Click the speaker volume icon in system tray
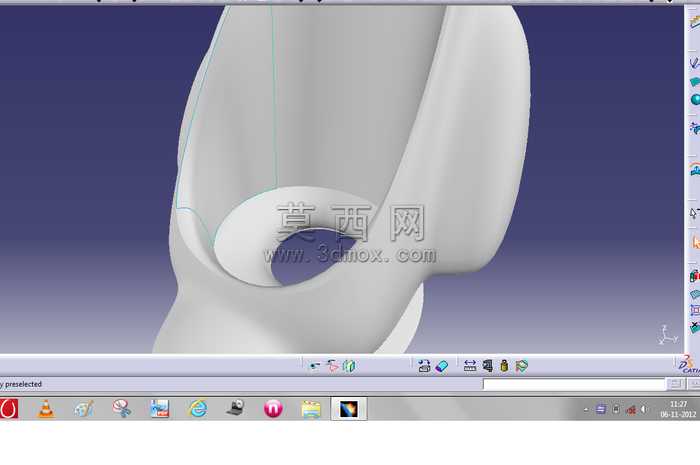The height and width of the screenshot is (465, 700). pyautogui.click(x=643, y=409)
